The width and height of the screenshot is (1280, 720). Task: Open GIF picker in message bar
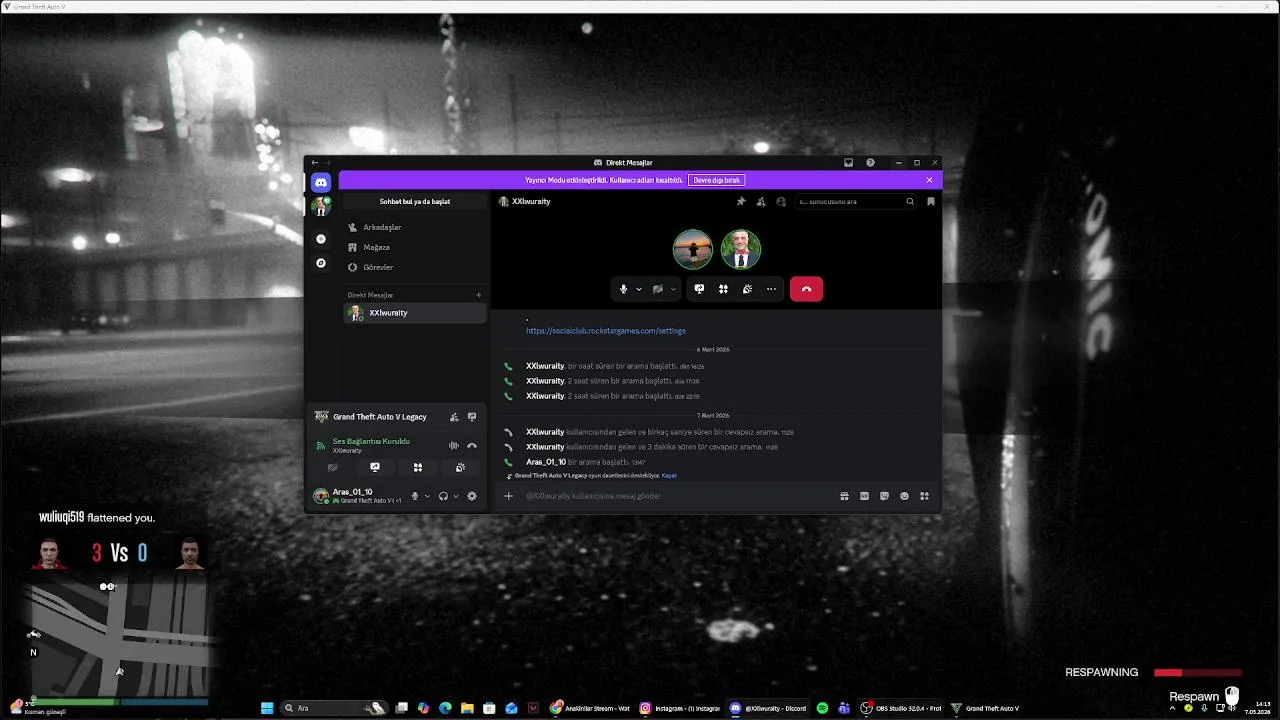pyautogui.click(x=864, y=496)
